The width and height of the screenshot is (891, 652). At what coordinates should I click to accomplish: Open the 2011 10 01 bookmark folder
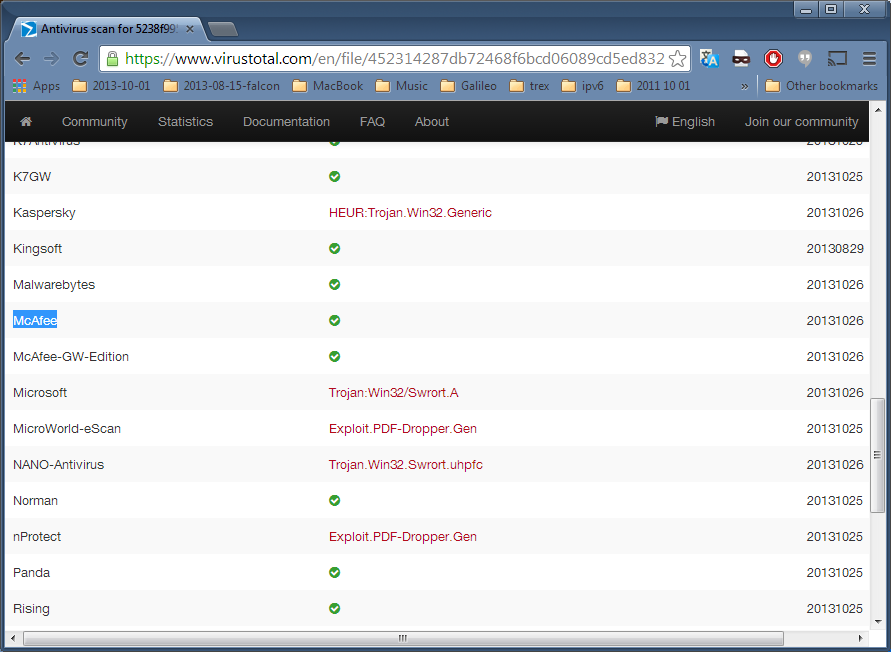click(653, 86)
